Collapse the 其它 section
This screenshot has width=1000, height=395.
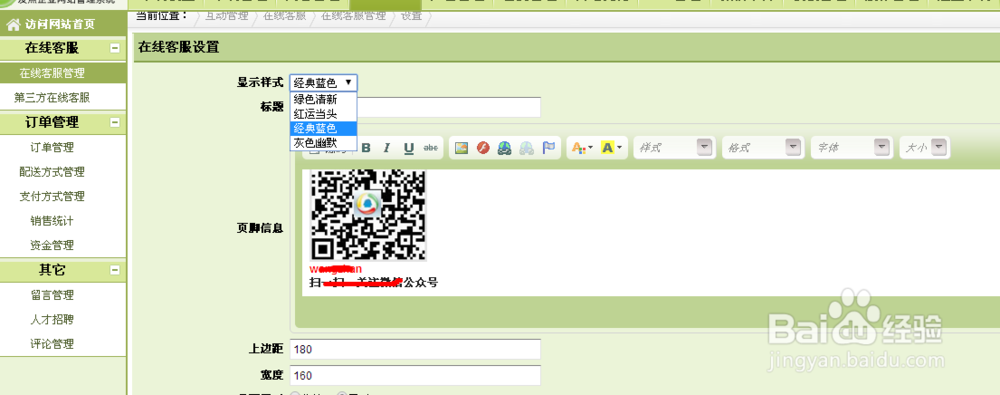[x=115, y=270]
